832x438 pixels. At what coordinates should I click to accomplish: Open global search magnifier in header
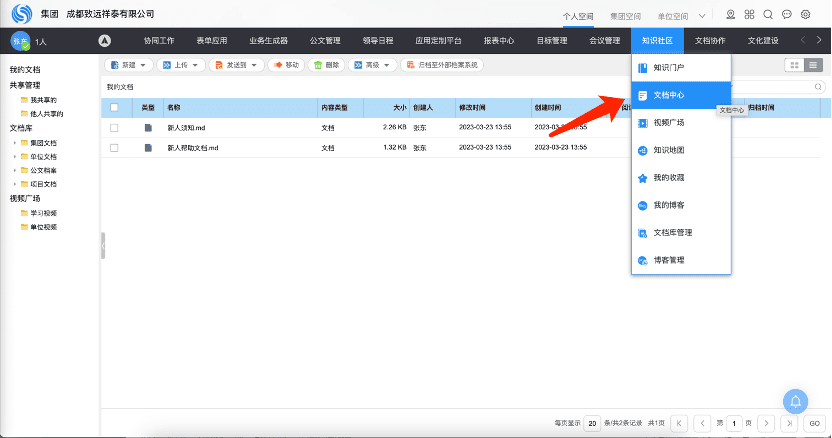pyautogui.click(x=768, y=14)
